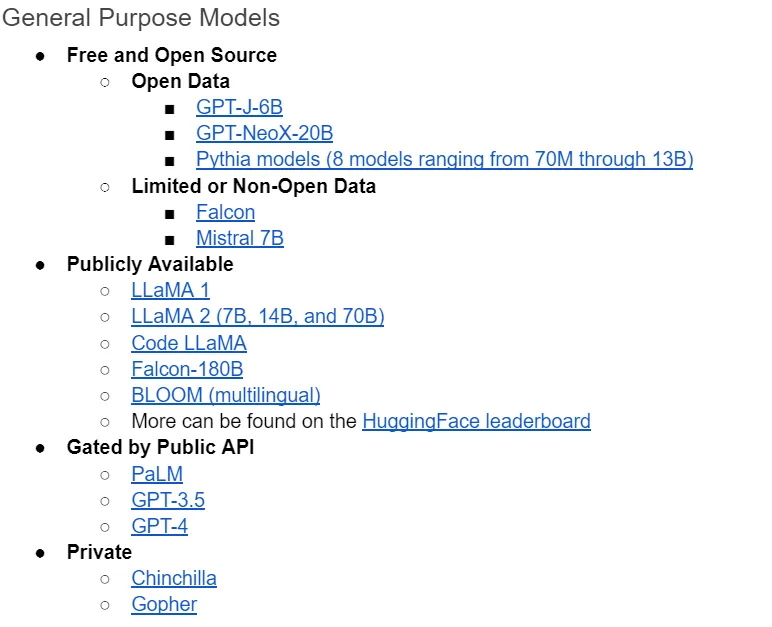The height and width of the screenshot is (627, 772).
Task: Open the Chinchilla link
Action: [174, 579]
